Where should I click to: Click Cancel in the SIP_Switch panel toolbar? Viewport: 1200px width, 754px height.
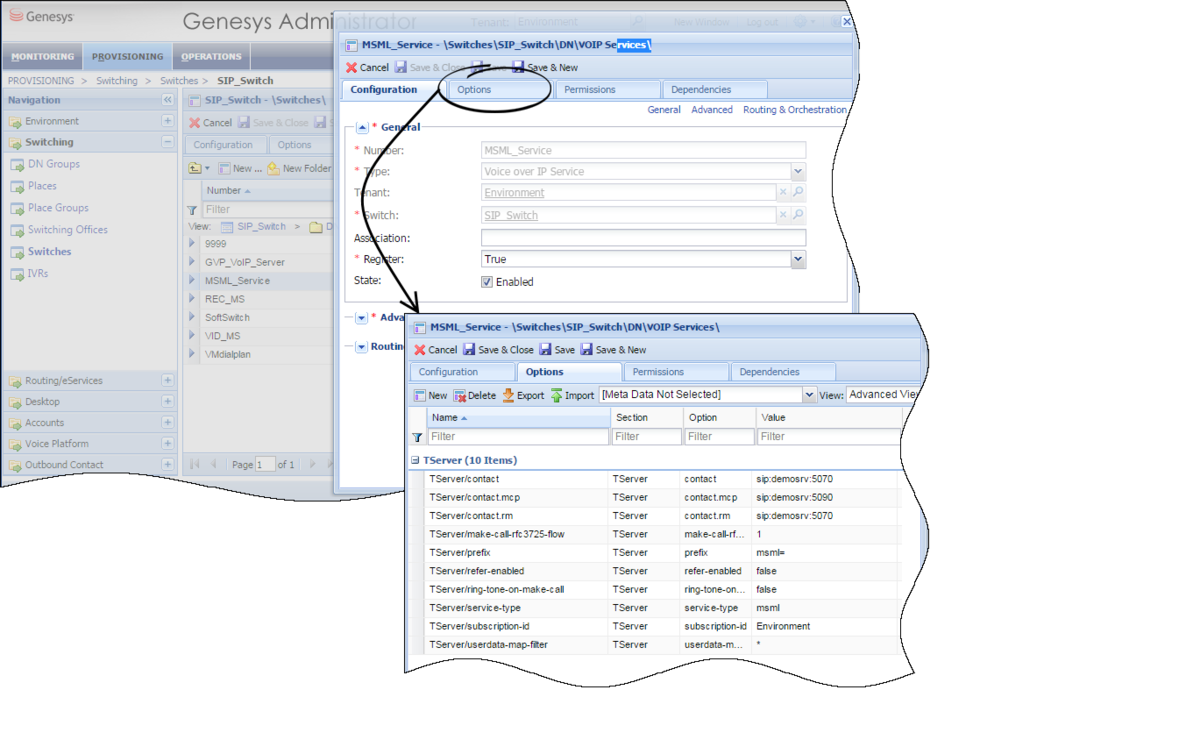(x=210, y=123)
